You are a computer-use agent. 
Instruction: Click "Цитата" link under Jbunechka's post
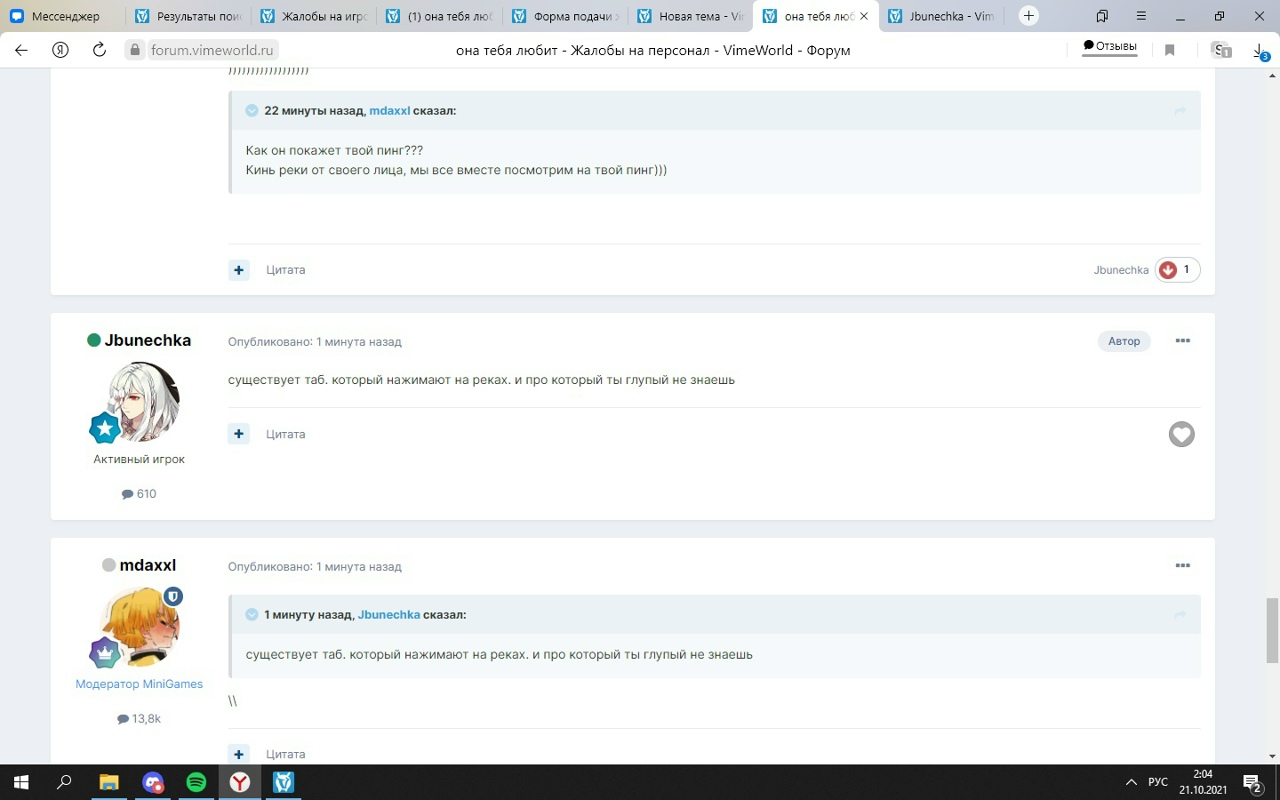point(285,434)
